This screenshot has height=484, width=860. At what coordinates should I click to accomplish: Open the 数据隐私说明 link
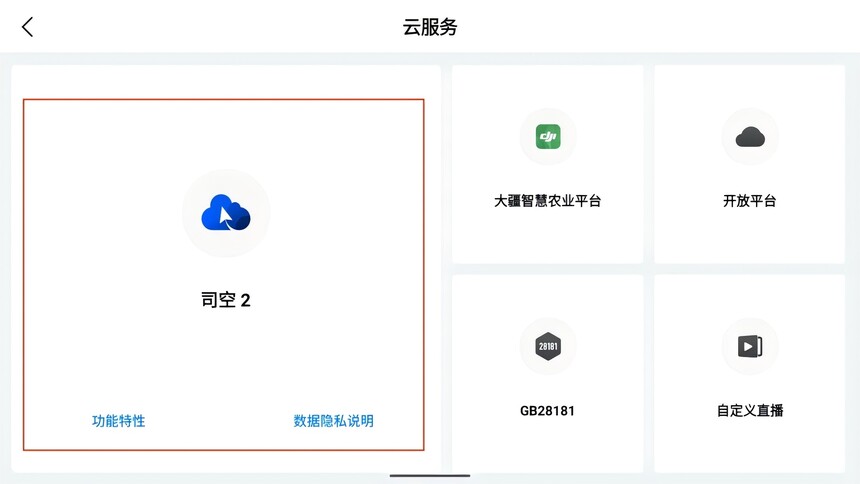click(x=333, y=421)
